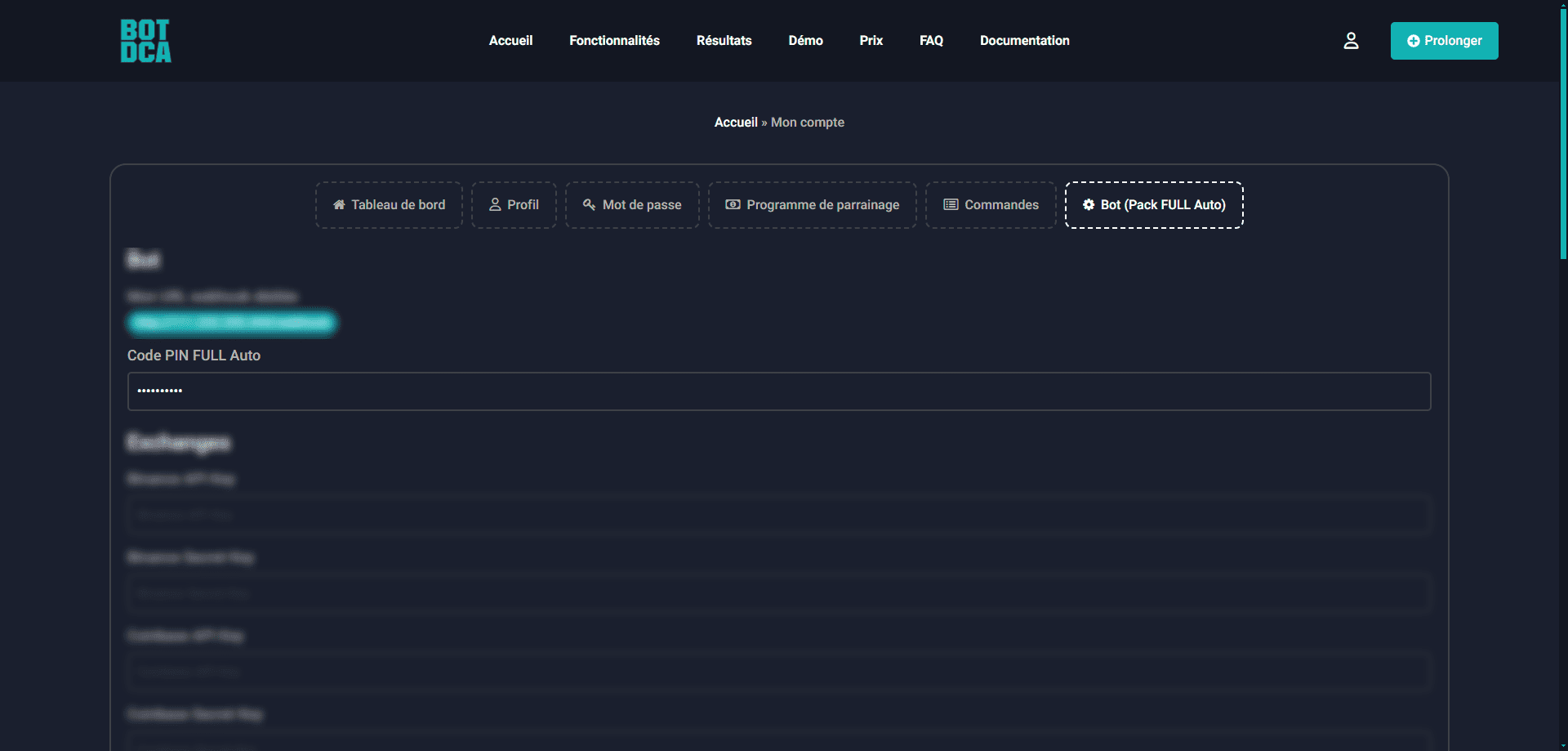1568x751 pixels.
Task: Open the Fonctionnalités menu item
Action: tap(614, 41)
